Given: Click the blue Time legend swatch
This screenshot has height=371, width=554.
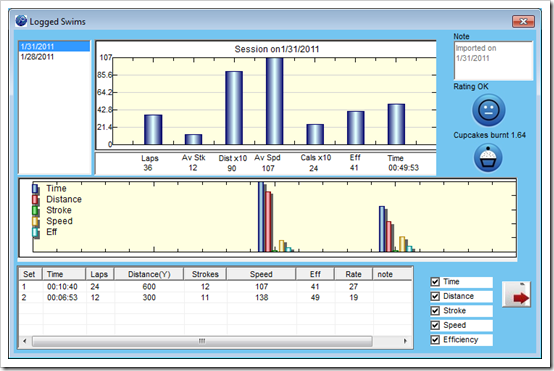Looking at the screenshot, I should click(x=35, y=188).
